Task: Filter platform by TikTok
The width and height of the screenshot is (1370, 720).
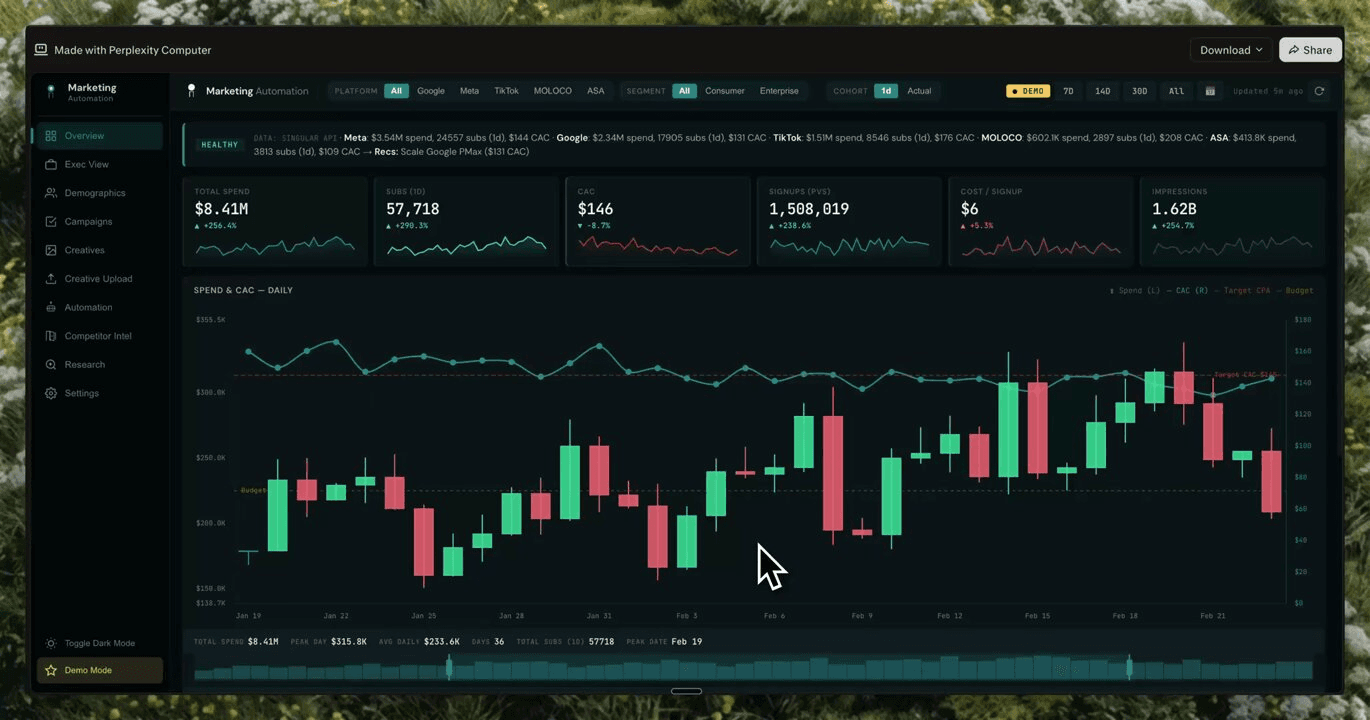Action: pos(506,91)
